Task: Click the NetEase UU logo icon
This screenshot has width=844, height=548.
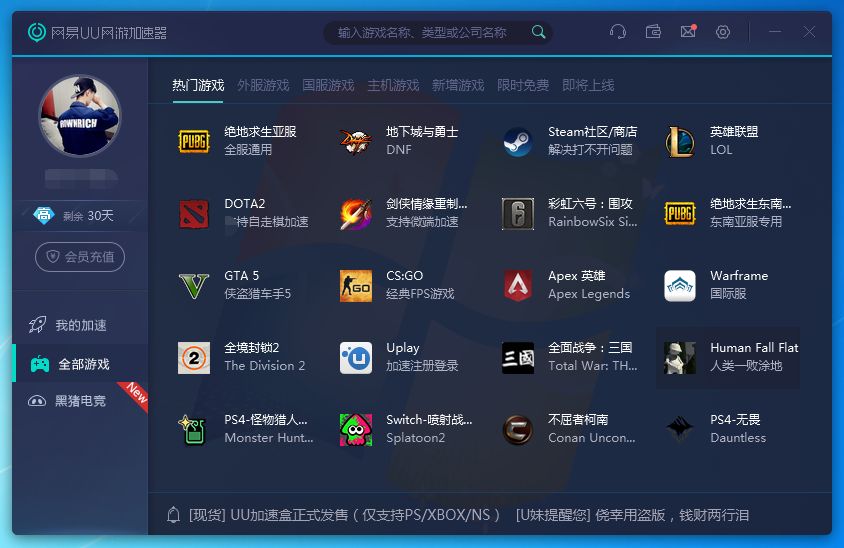Action: point(37,32)
